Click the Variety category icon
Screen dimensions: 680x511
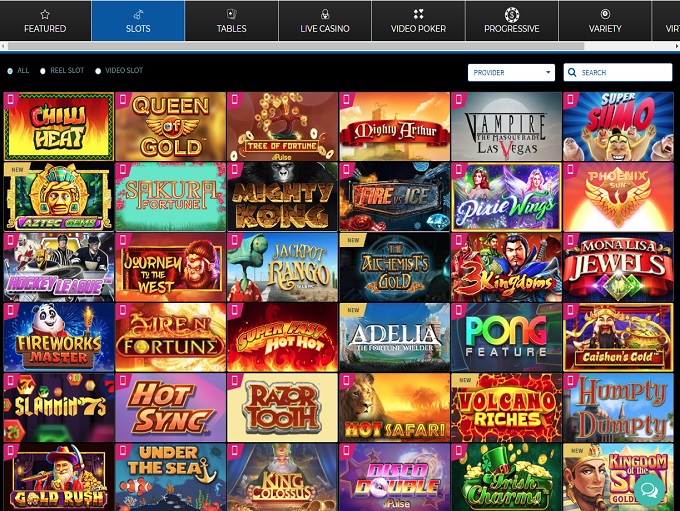[x=605, y=14]
